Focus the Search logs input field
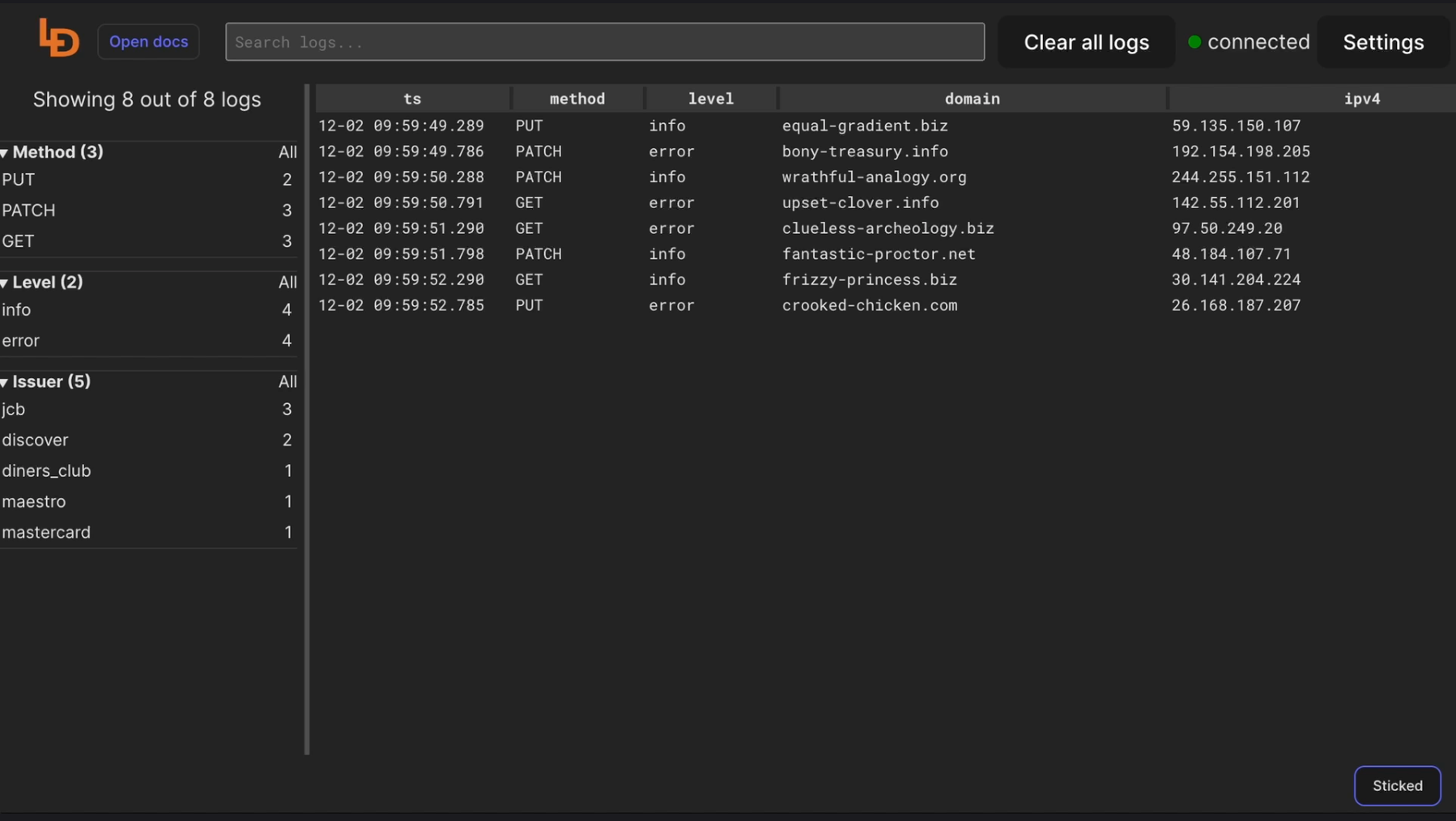The image size is (1456, 821). (604, 42)
